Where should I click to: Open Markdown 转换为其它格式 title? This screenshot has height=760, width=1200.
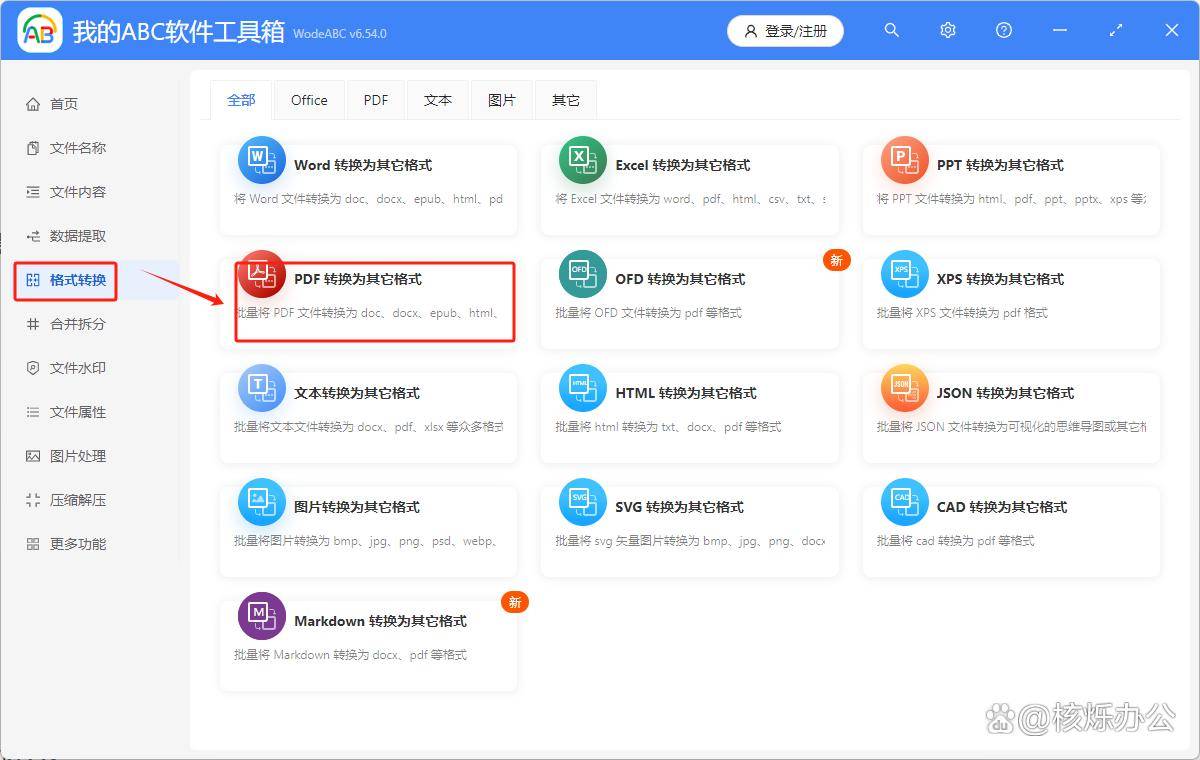point(380,621)
